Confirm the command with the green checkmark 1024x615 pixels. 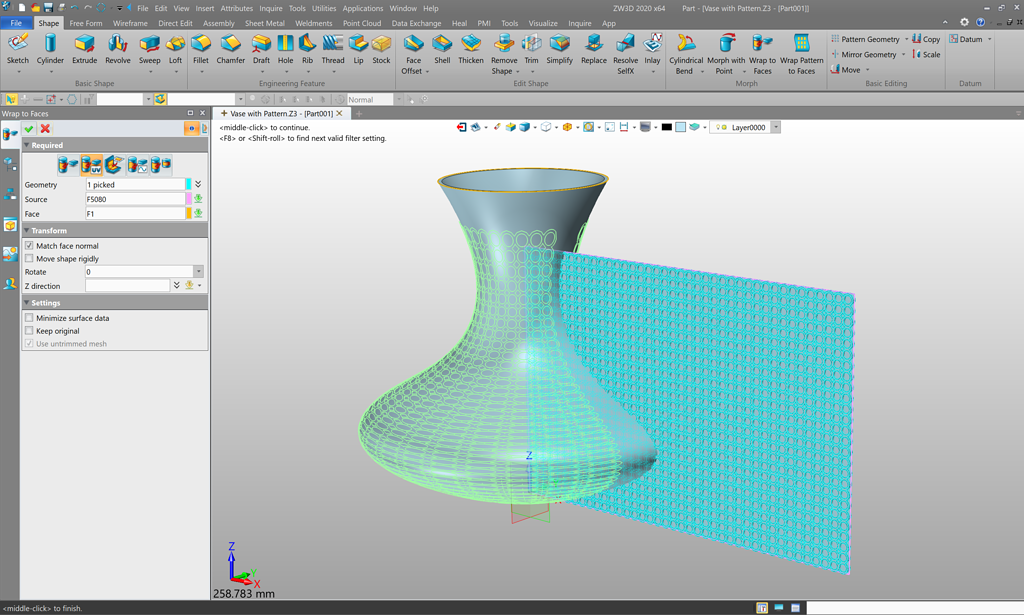28,128
